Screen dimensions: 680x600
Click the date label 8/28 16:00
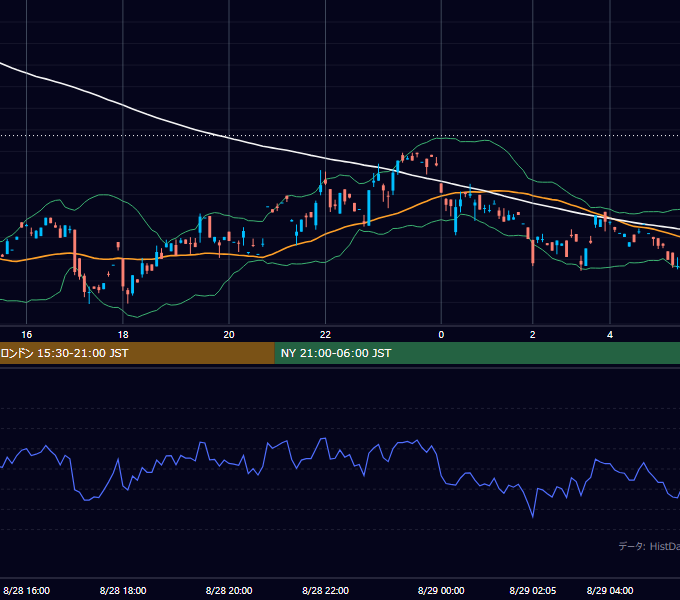26,590
